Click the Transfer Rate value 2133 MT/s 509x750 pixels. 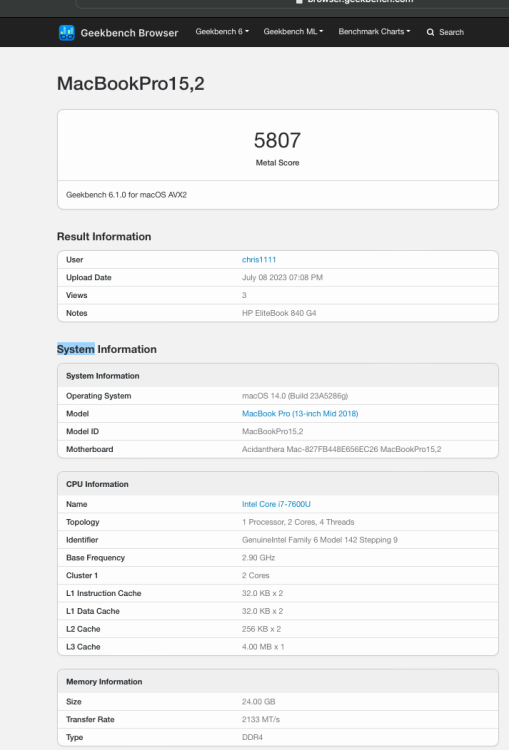pos(261,719)
